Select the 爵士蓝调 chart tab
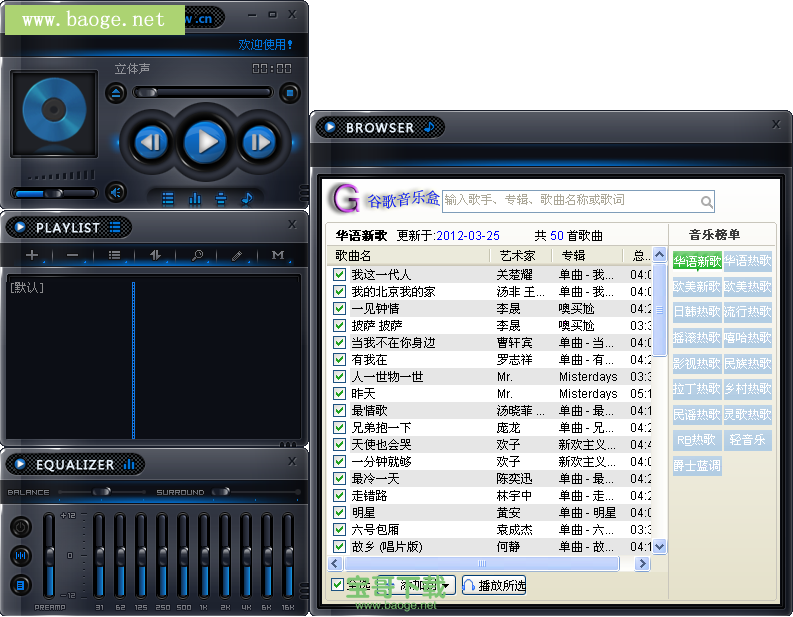Viewport: 793px width, 617px height. pos(697,466)
